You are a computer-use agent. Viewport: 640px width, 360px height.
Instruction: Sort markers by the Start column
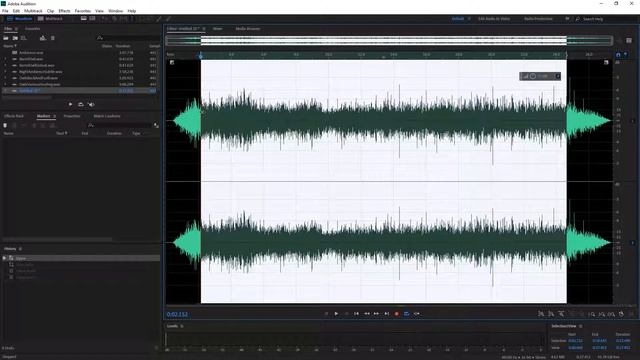[61, 133]
